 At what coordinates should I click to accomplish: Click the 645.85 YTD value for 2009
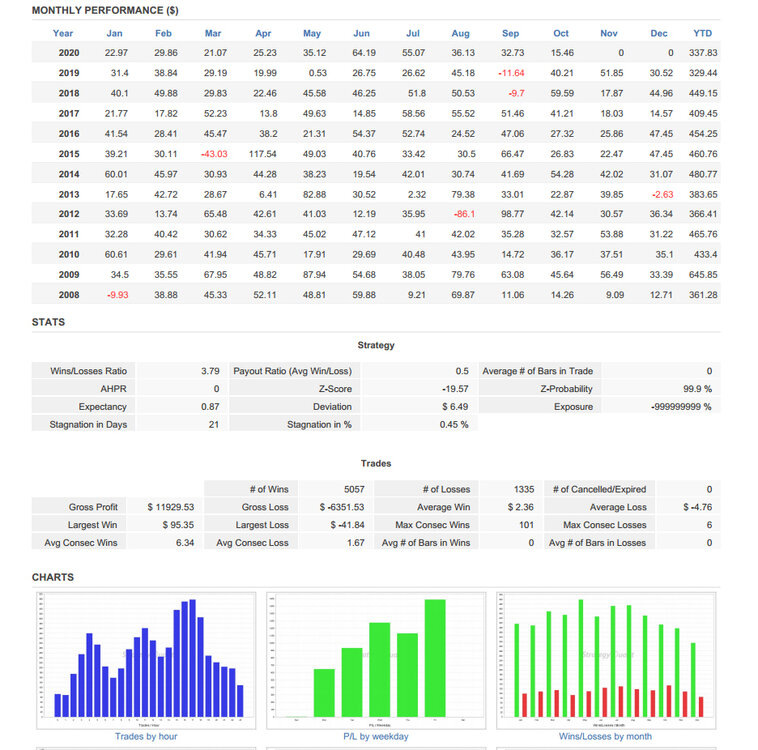pyautogui.click(x=703, y=275)
